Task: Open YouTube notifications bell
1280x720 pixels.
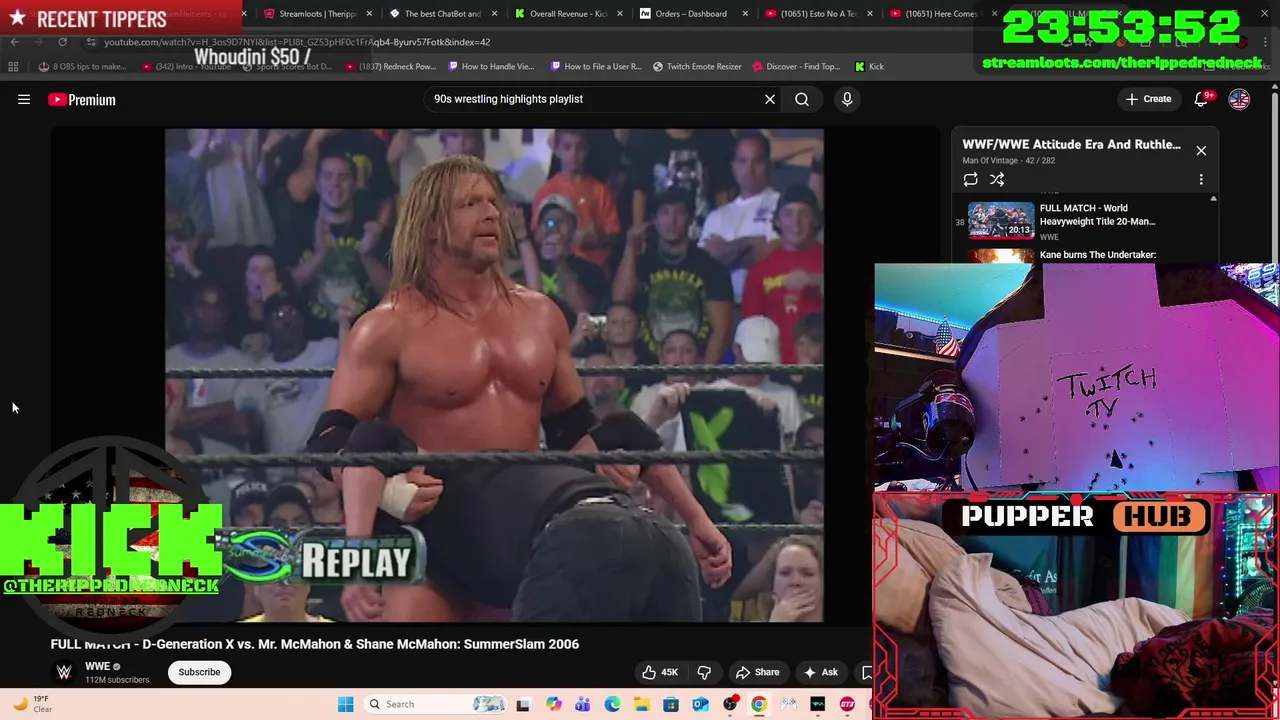Action: pyautogui.click(x=1202, y=99)
